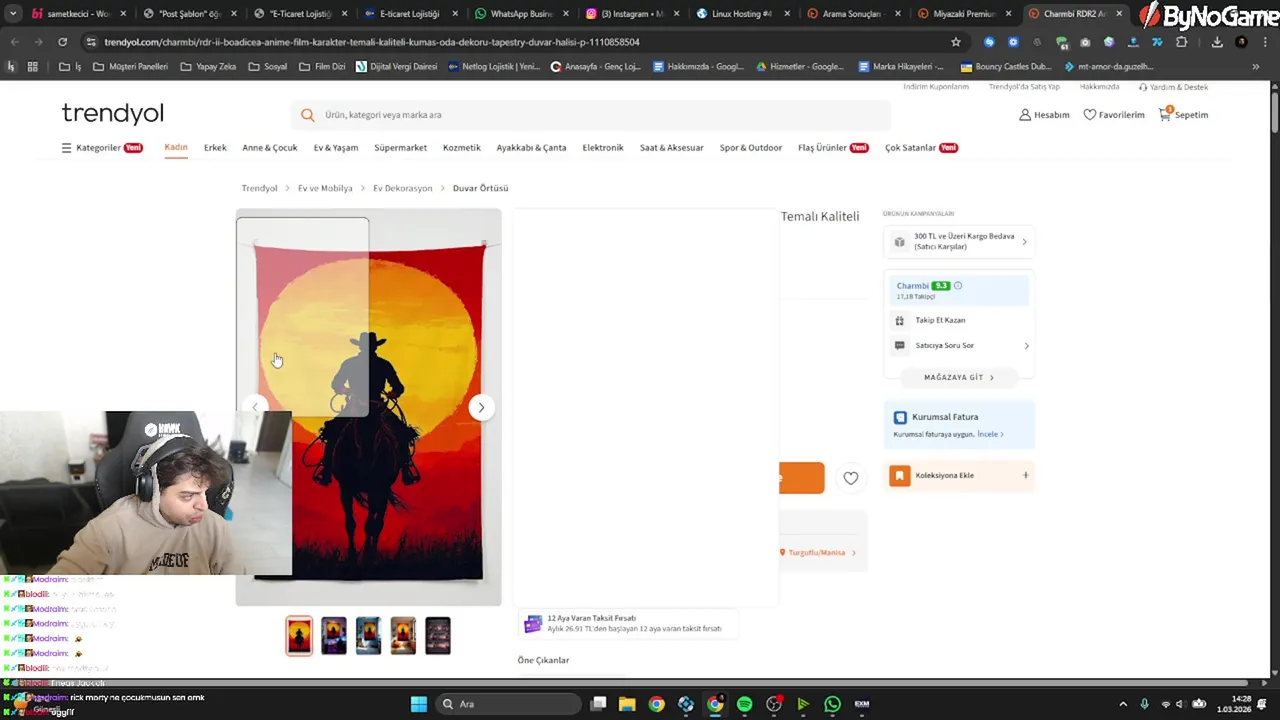The width and height of the screenshot is (1280, 720).
Task: Click the microphone icon in system tray
Action: pos(1144,704)
